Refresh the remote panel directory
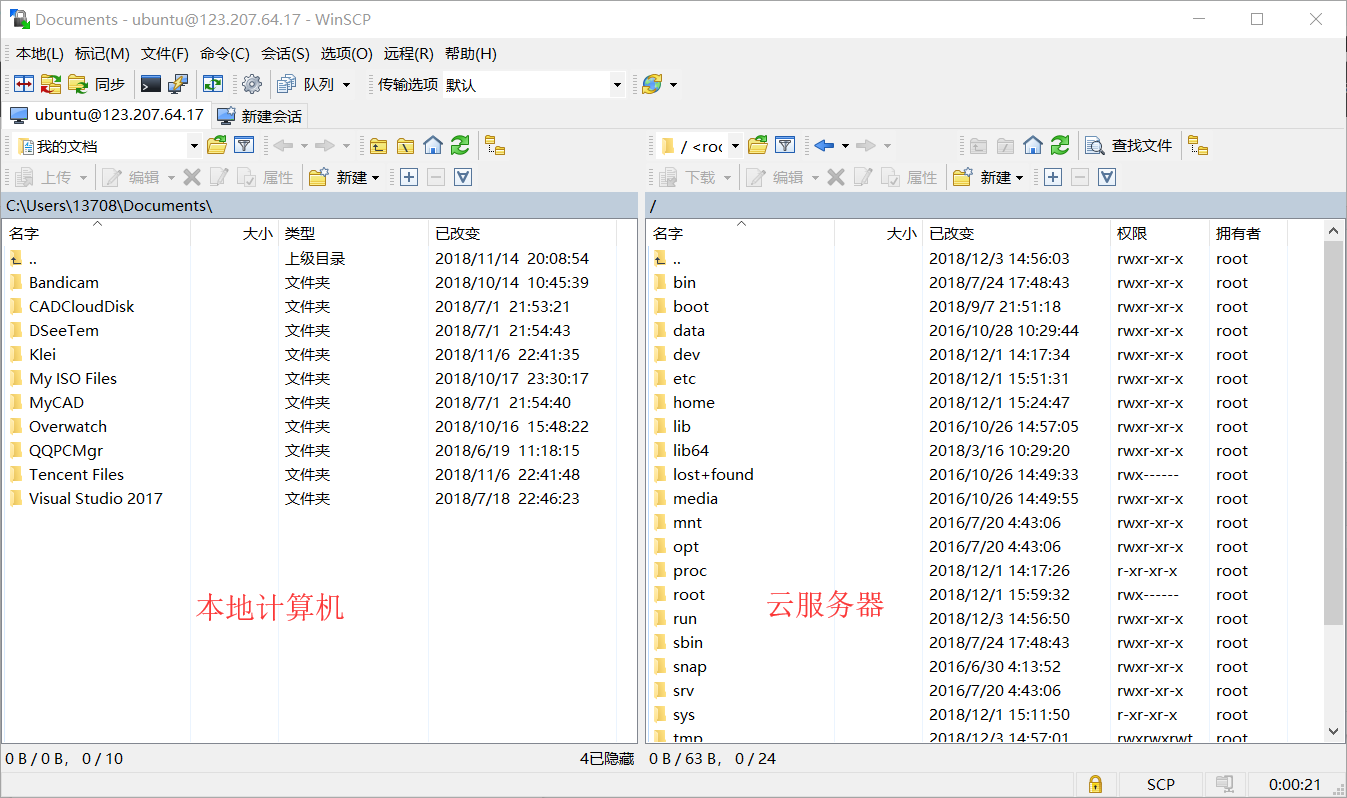Screen dimensions: 1347x798 (1060, 146)
